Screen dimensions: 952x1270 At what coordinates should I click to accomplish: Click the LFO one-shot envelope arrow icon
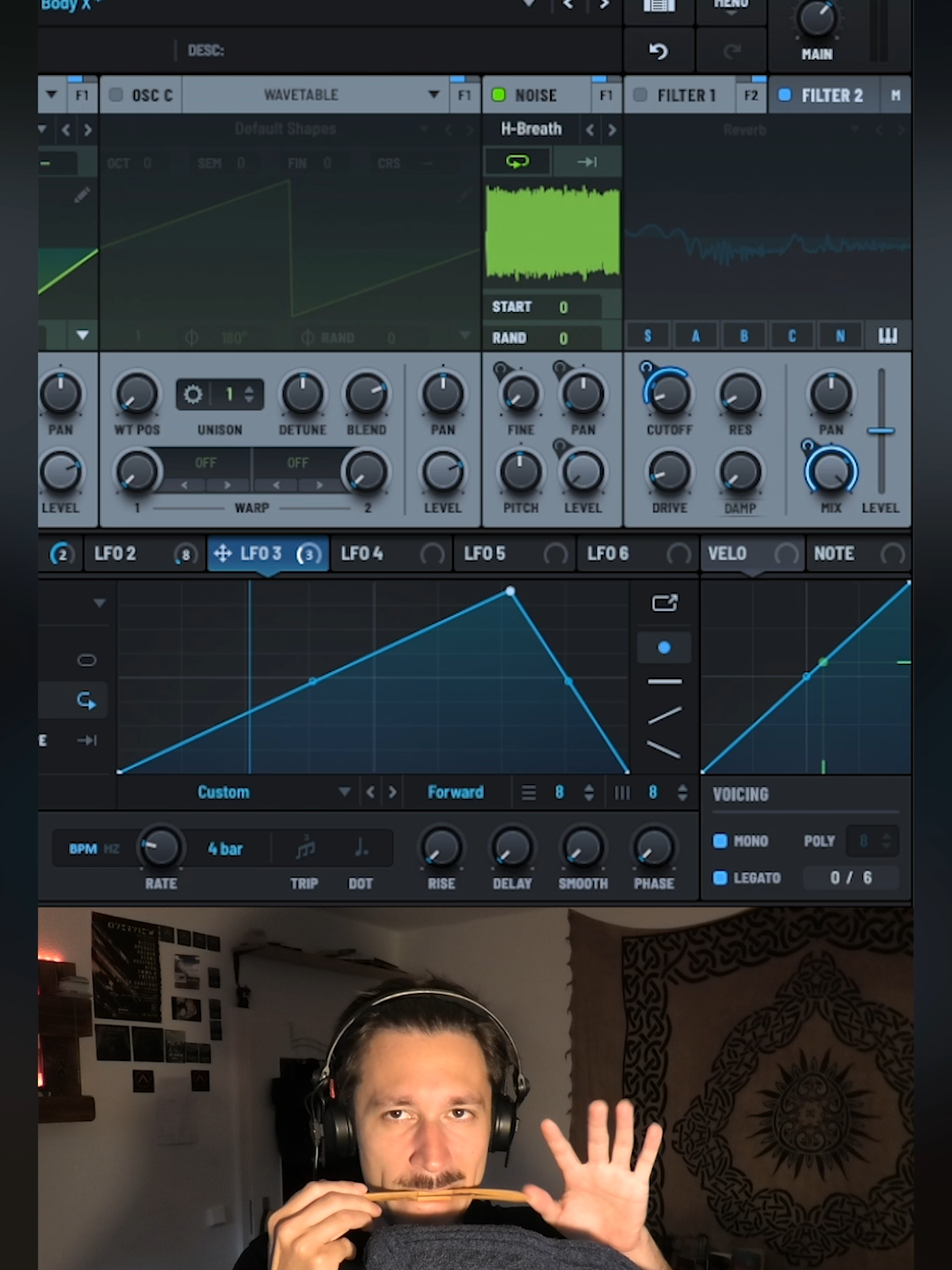[x=86, y=740]
